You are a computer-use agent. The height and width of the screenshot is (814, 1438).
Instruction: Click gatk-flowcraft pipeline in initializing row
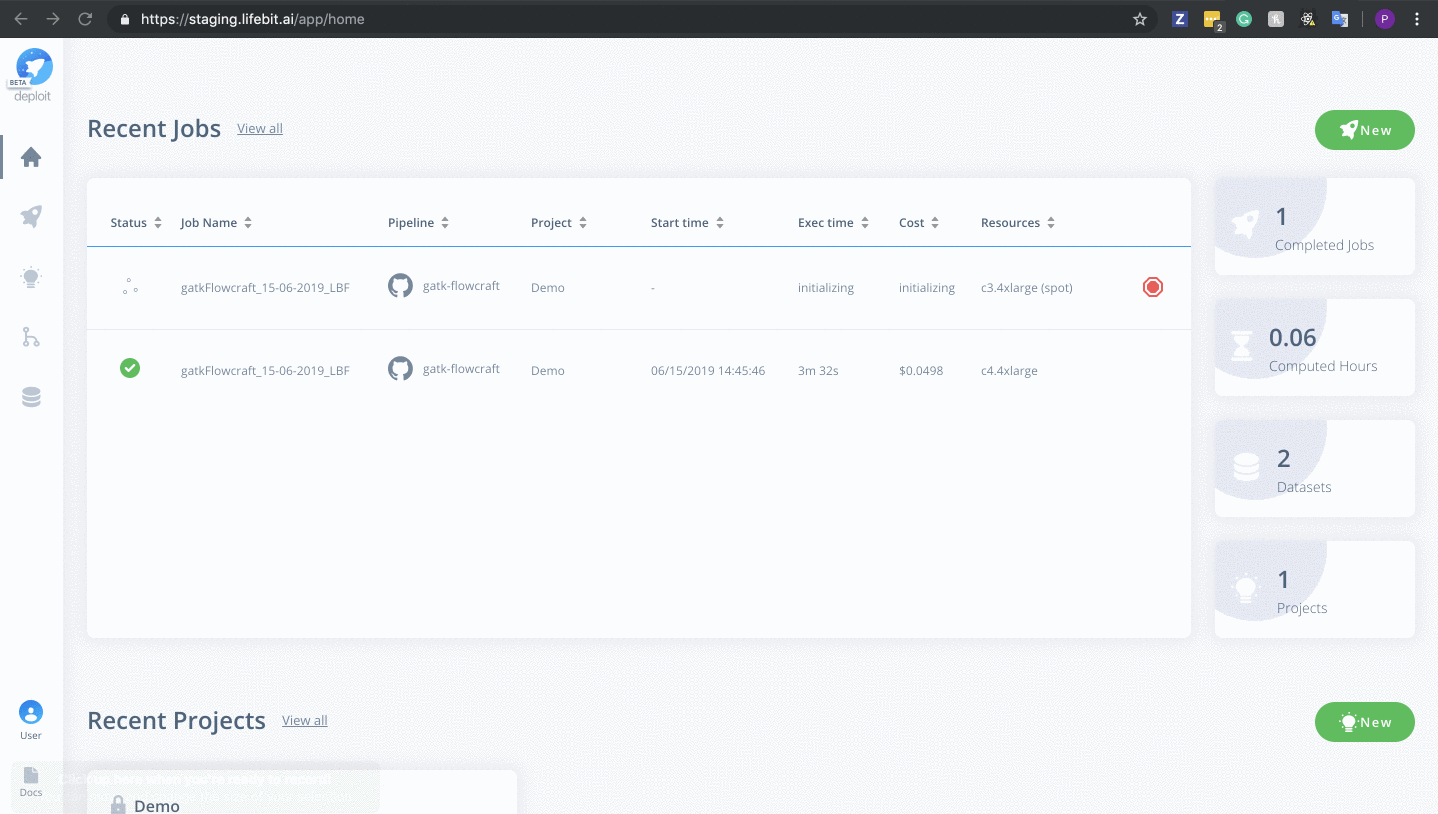click(461, 286)
